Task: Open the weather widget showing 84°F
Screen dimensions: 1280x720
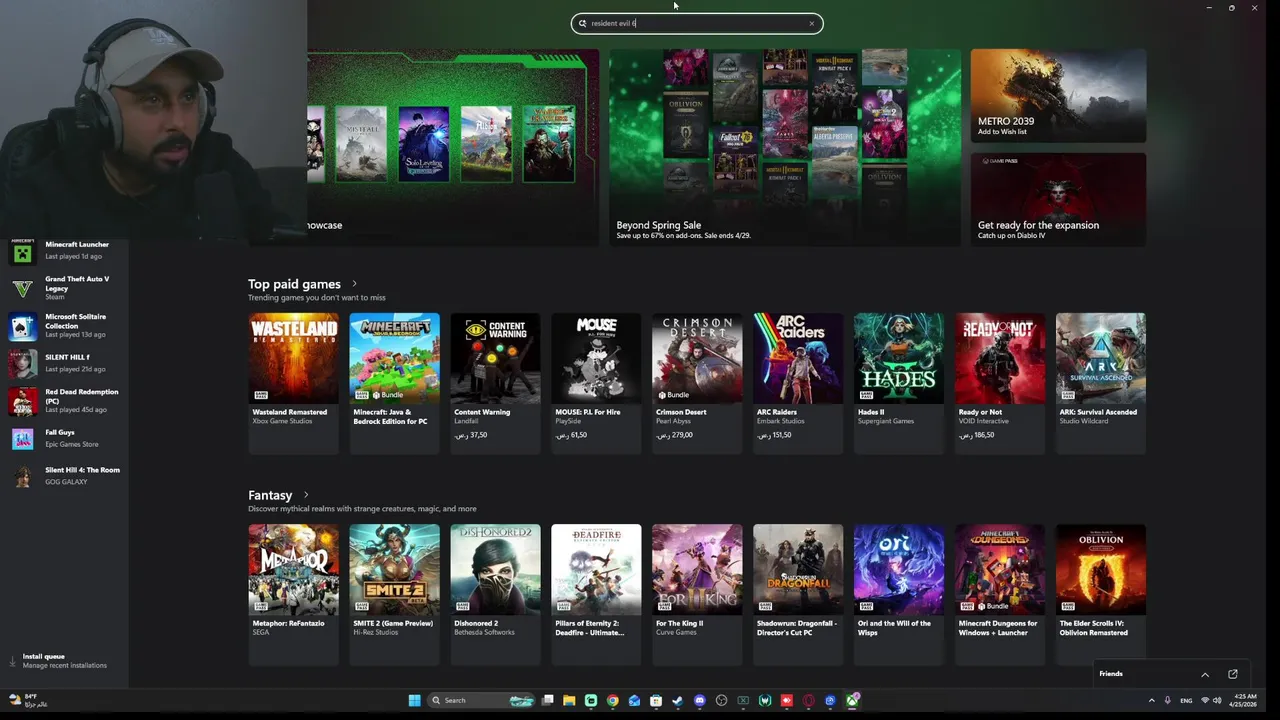Action: [28, 700]
